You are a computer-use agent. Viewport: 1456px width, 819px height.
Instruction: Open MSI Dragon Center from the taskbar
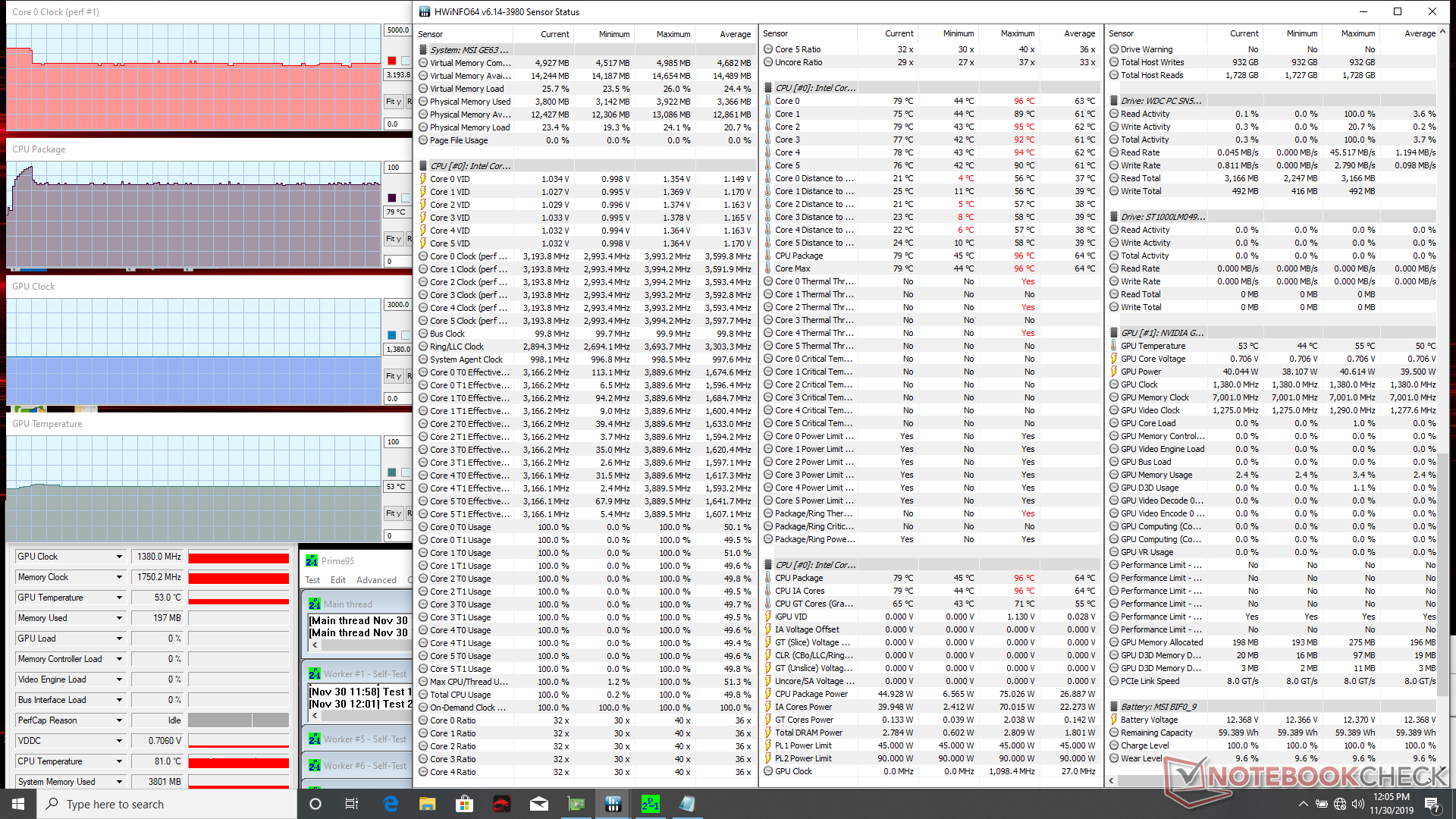(x=501, y=804)
